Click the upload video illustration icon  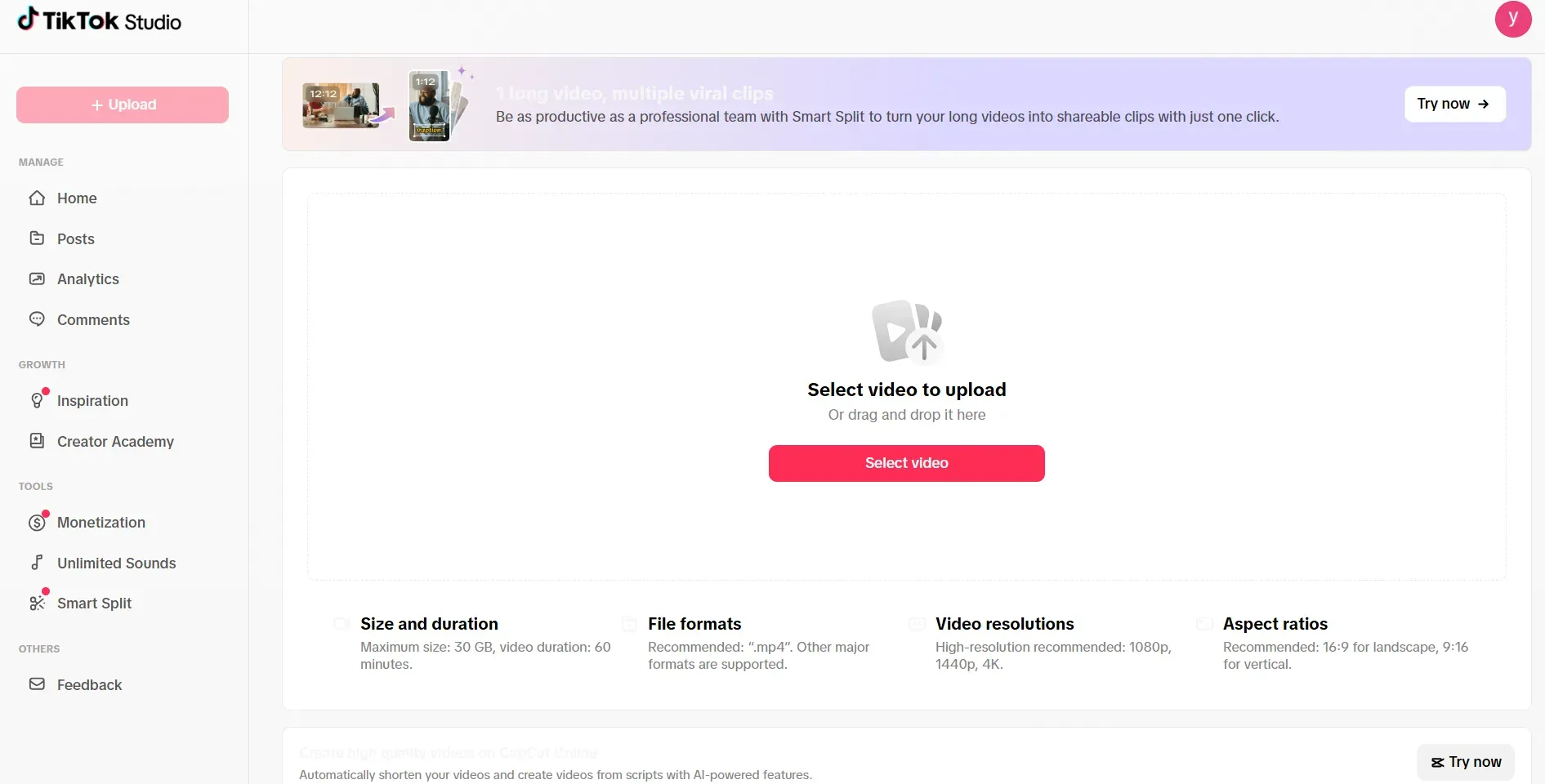[x=907, y=332]
